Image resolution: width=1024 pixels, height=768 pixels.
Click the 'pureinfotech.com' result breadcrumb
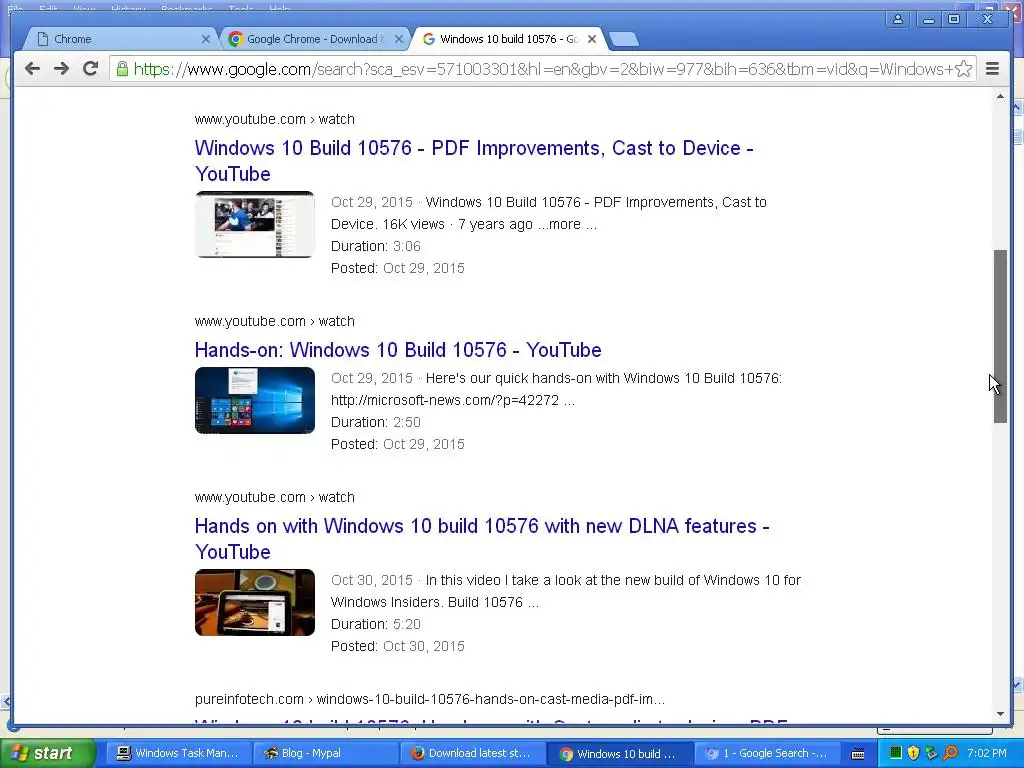click(x=430, y=699)
